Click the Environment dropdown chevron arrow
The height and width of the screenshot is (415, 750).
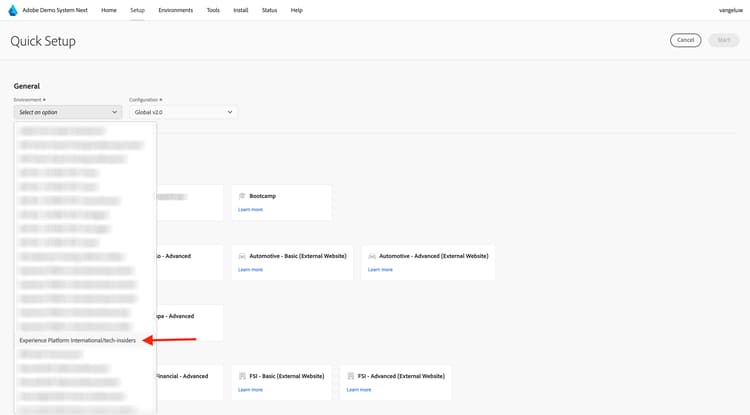tap(114, 112)
